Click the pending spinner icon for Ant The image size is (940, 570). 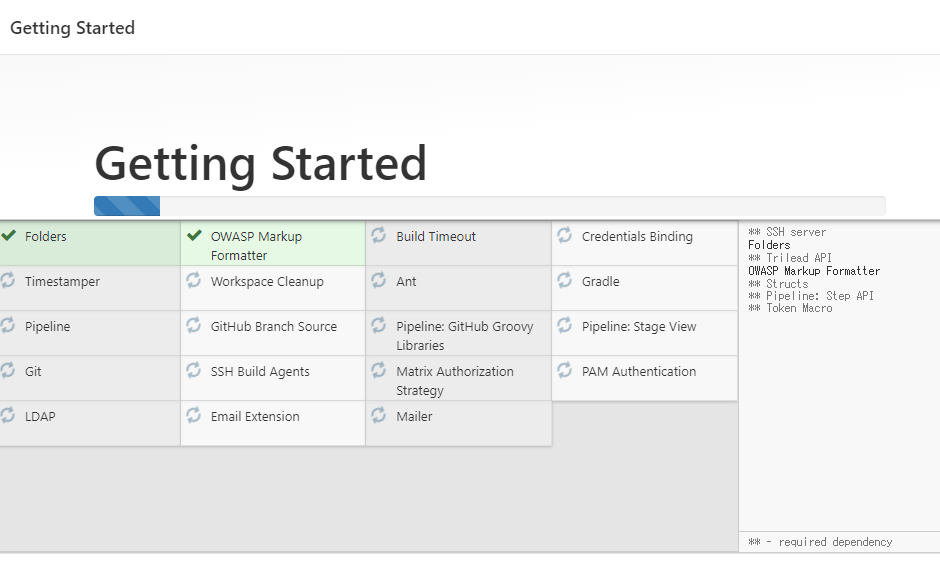(x=378, y=280)
